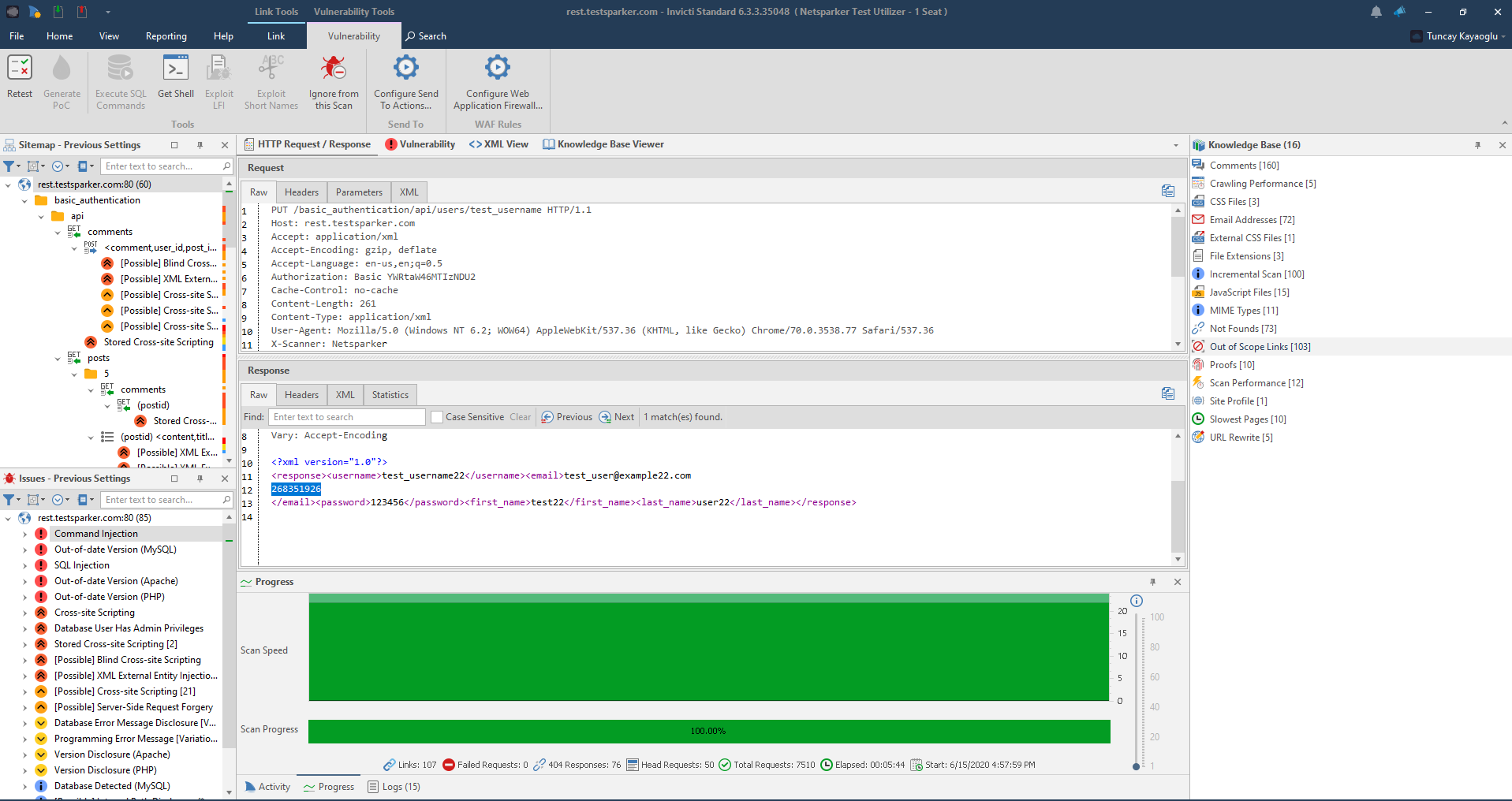
Task: Toggle the Case Sensitive checkbox
Action: pyautogui.click(x=437, y=417)
